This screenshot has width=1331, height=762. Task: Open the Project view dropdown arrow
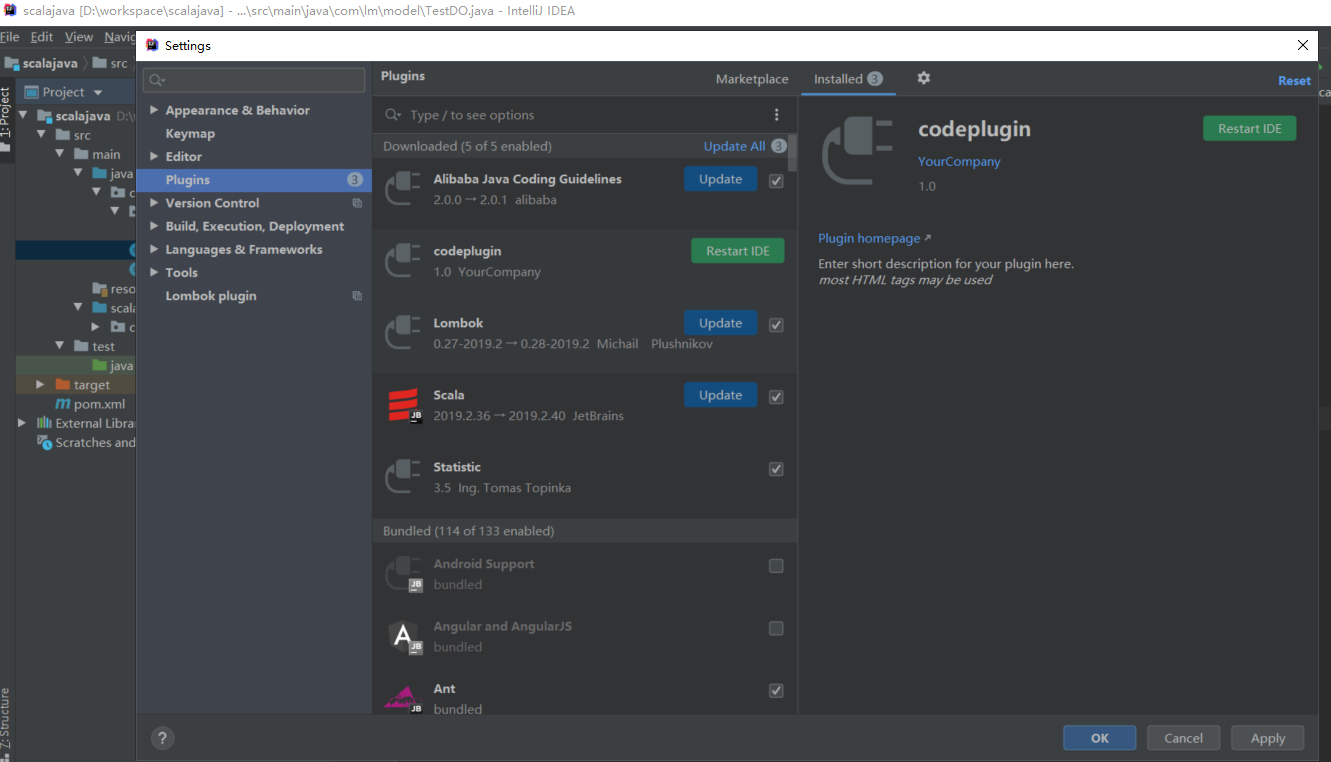[x=98, y=92]
